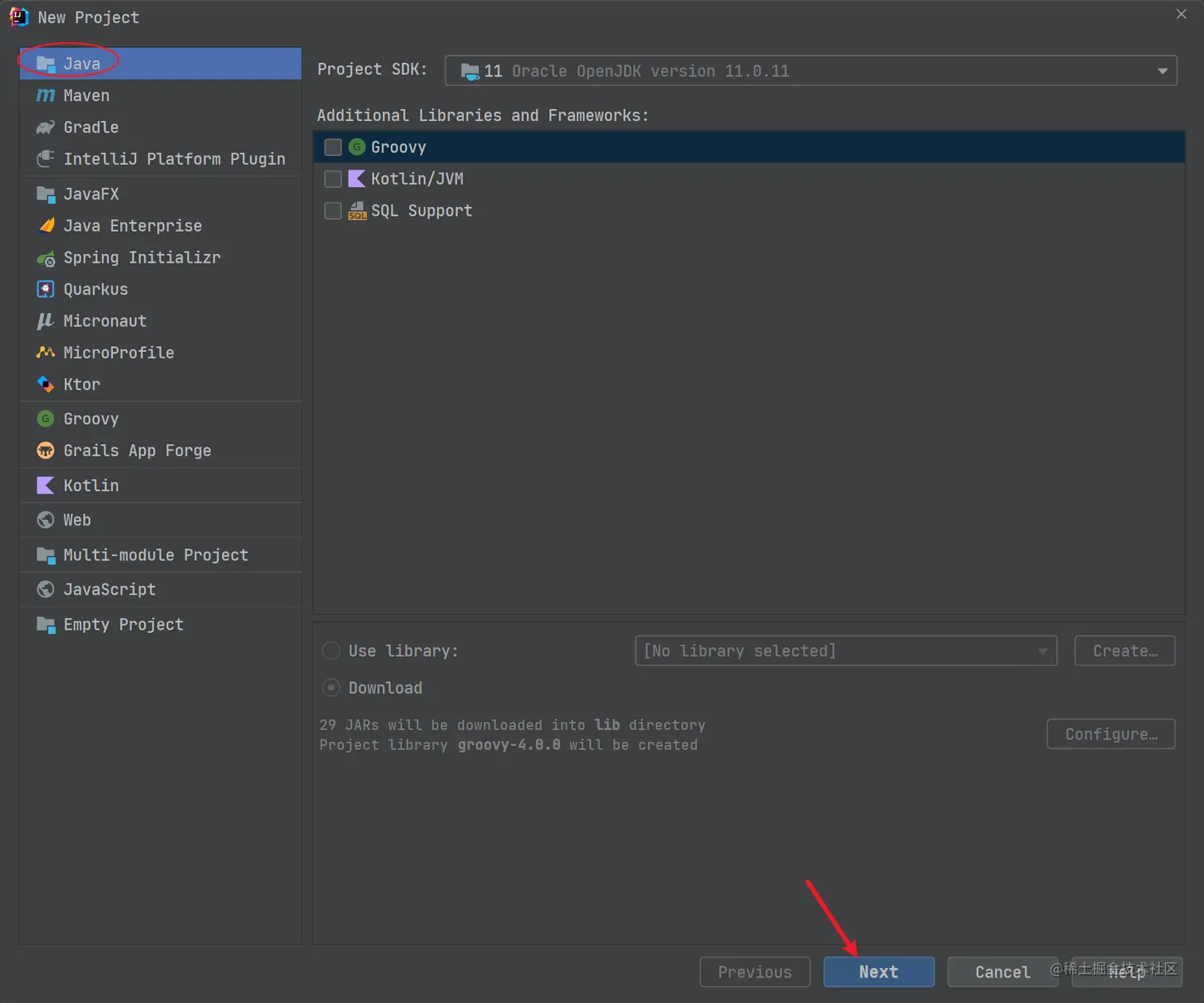Viewport: 1204px width, 1003px height.
Task: Click the Configure… button
Action: pyautogui.click(x=1111, y=734)
